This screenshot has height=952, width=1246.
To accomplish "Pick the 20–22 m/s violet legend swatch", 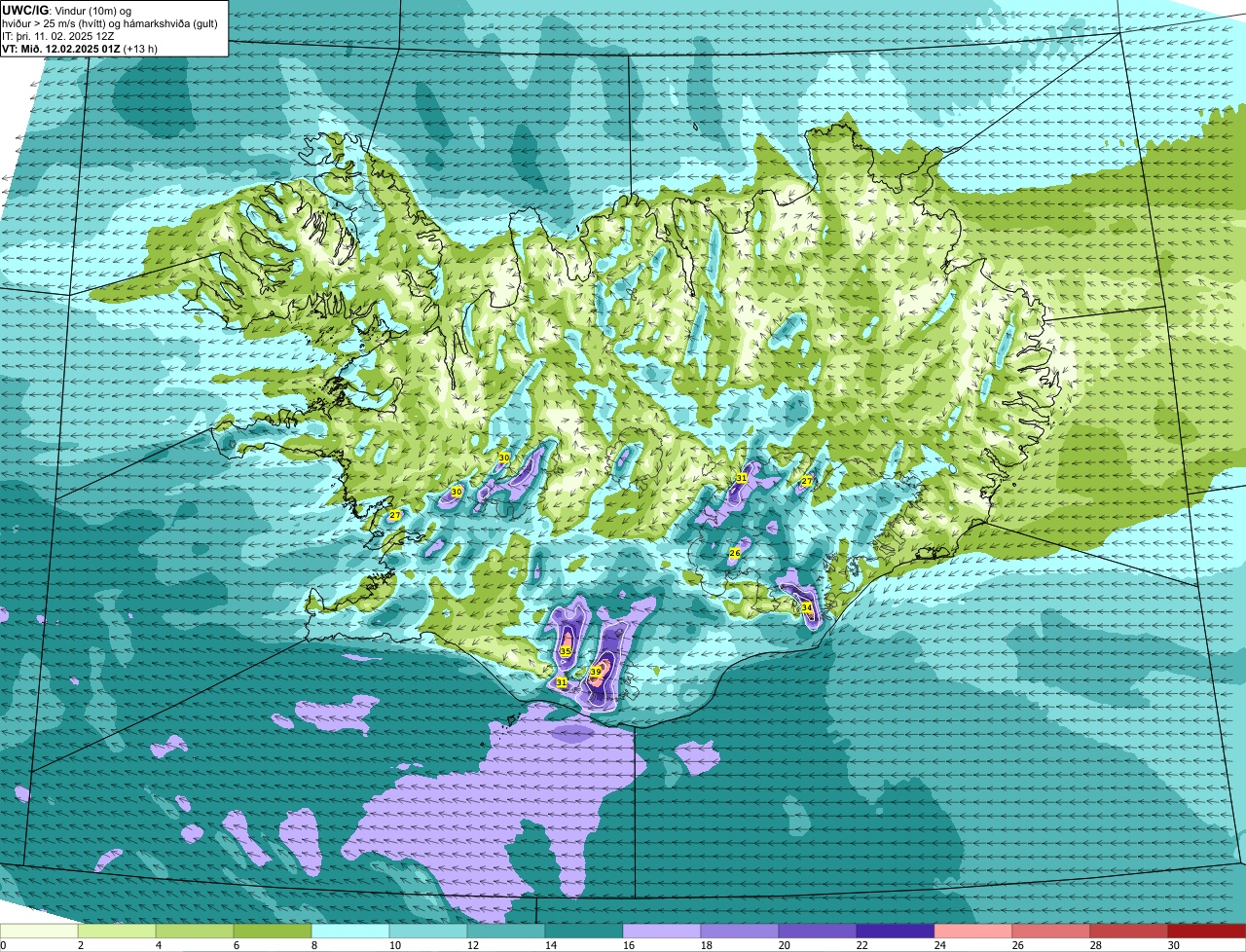I will 818,932.
